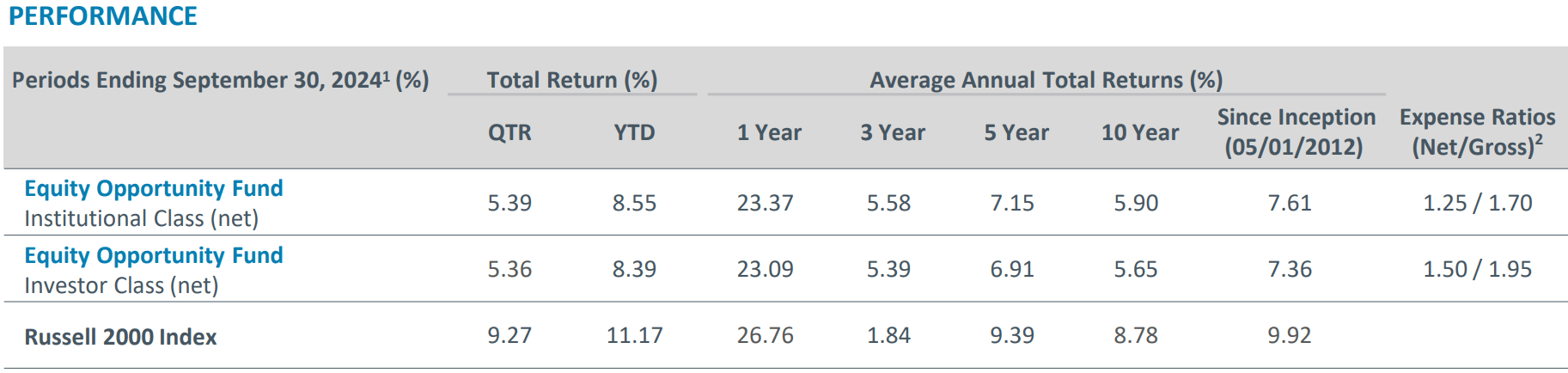This screenshot has width=1568, height=373.
Task: Select the 1 Year column header
Action: click(769, 132)
